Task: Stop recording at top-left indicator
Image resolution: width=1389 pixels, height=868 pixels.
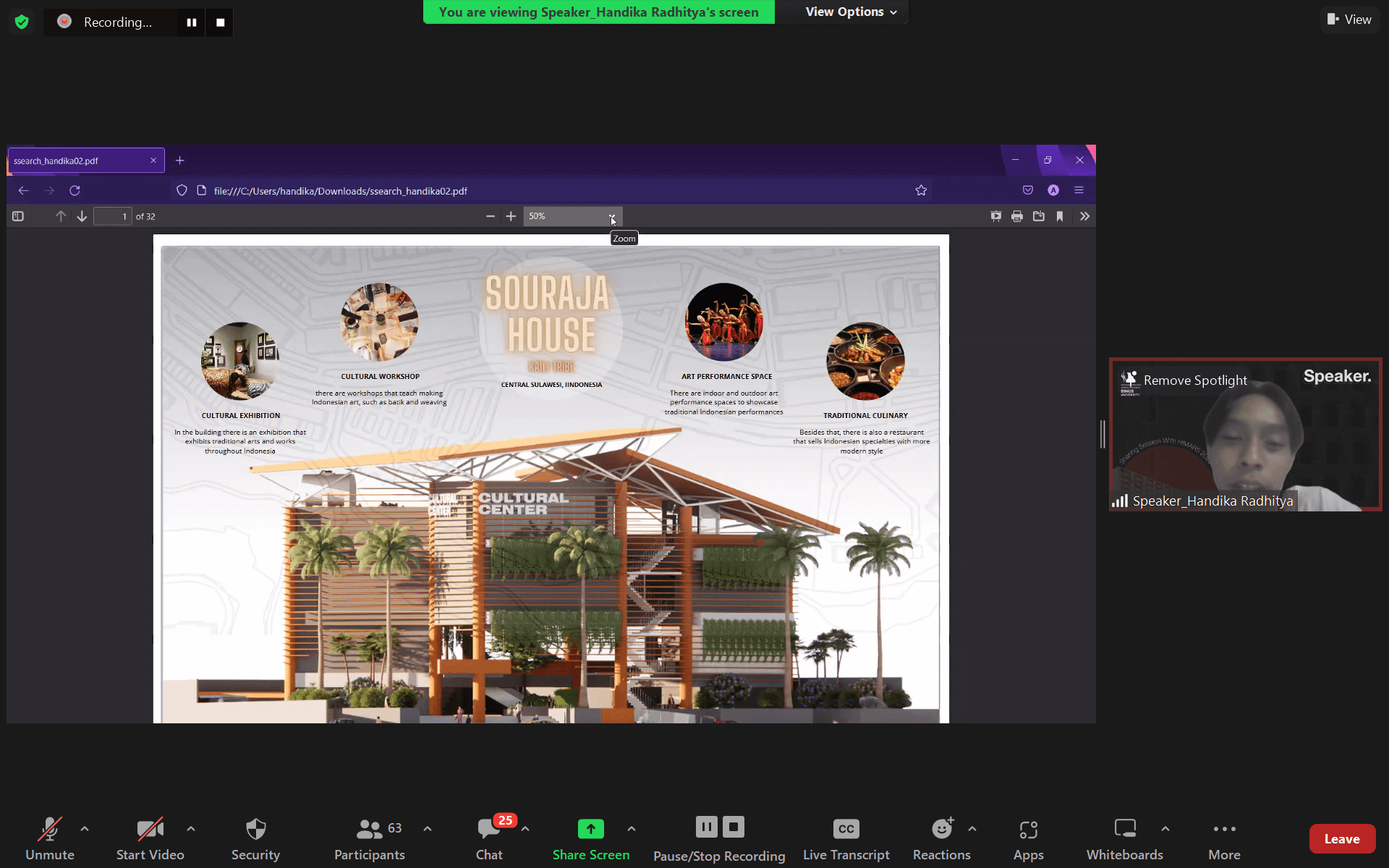Action: tap(221, 22)
